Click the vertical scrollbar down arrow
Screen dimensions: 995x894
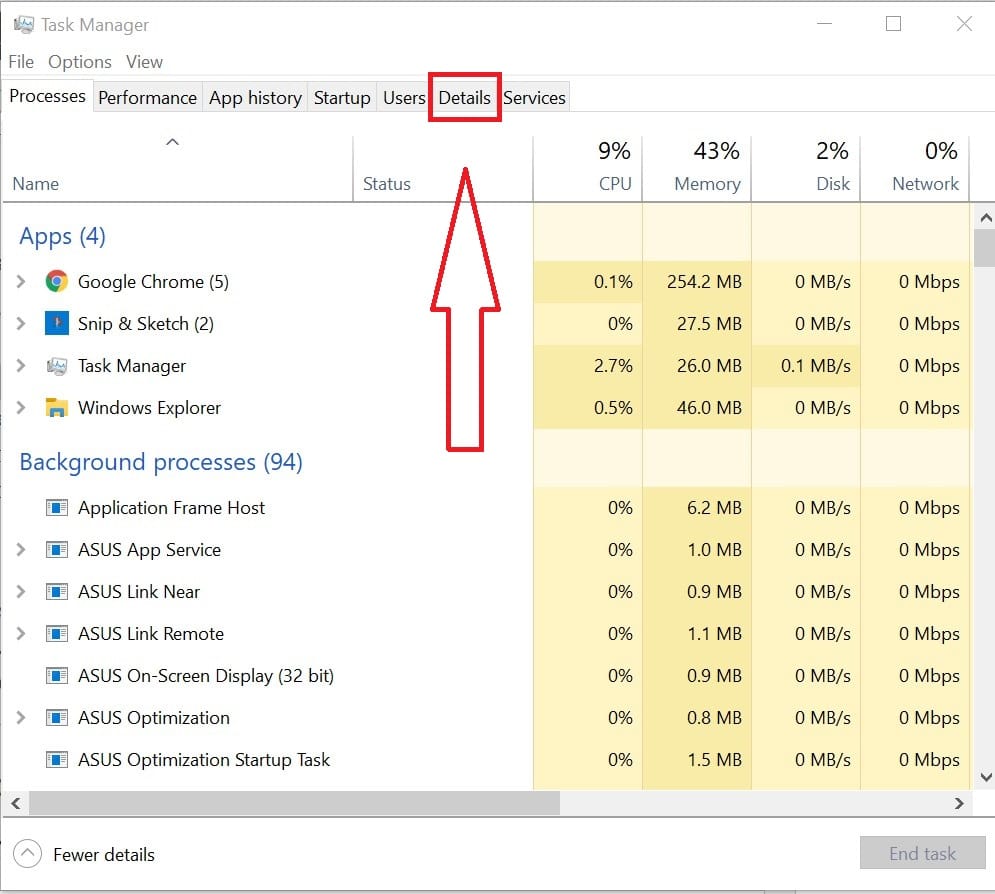click(985, 777)
